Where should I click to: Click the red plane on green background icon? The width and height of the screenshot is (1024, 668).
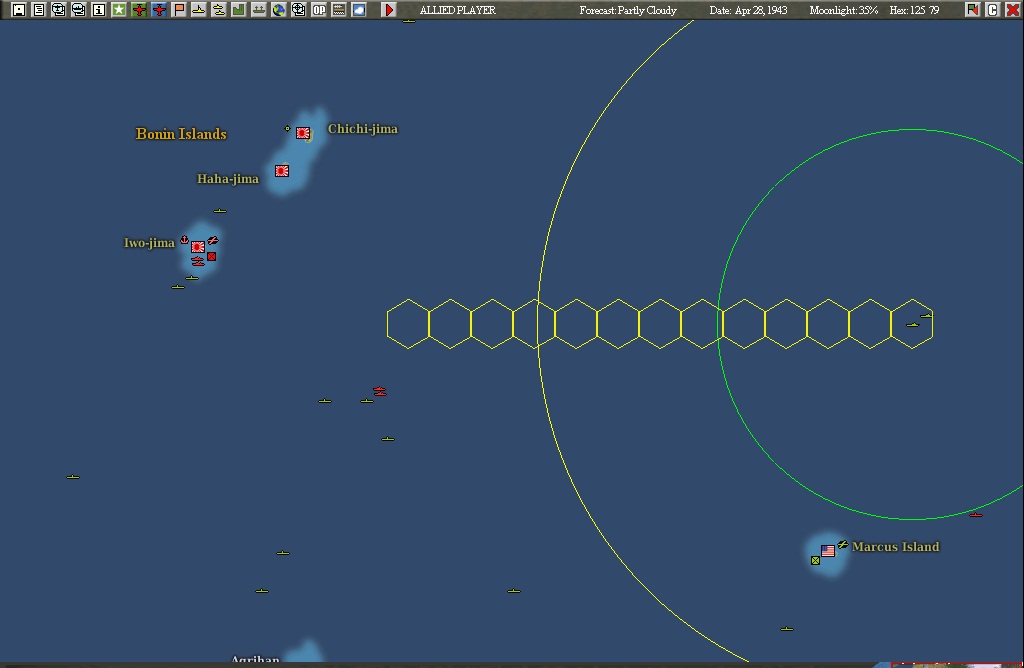pyautogui.click(x=138, y=10)
